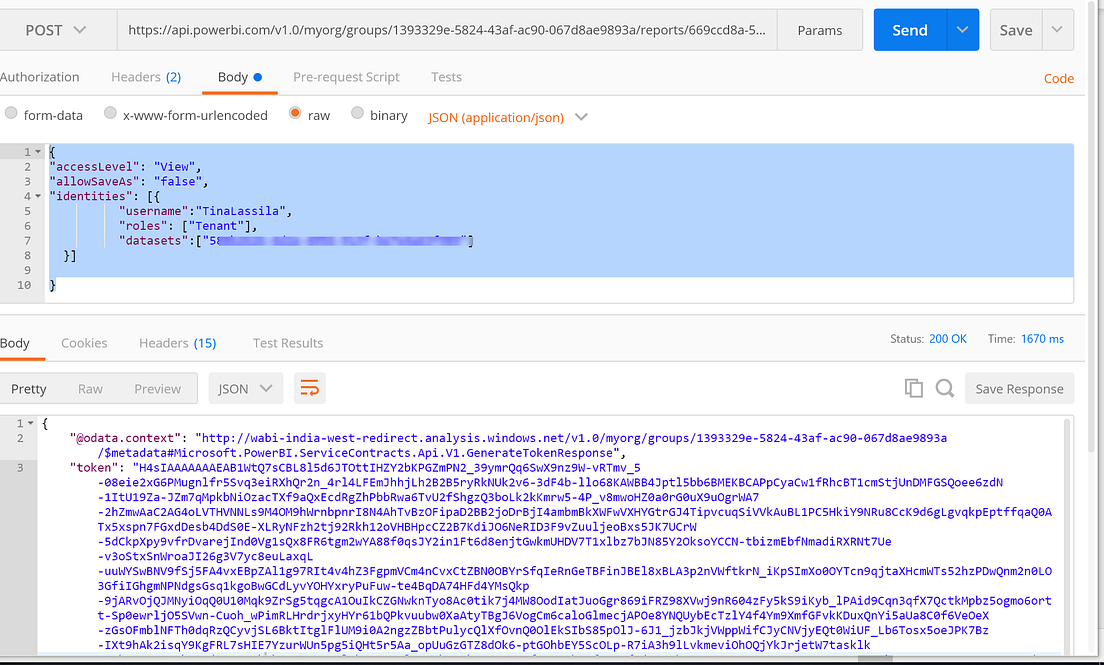Collapse the root JSON object on line 1
Image resolution: width=1104 pixels, height=665 pixels.
[x=36, y=152]
